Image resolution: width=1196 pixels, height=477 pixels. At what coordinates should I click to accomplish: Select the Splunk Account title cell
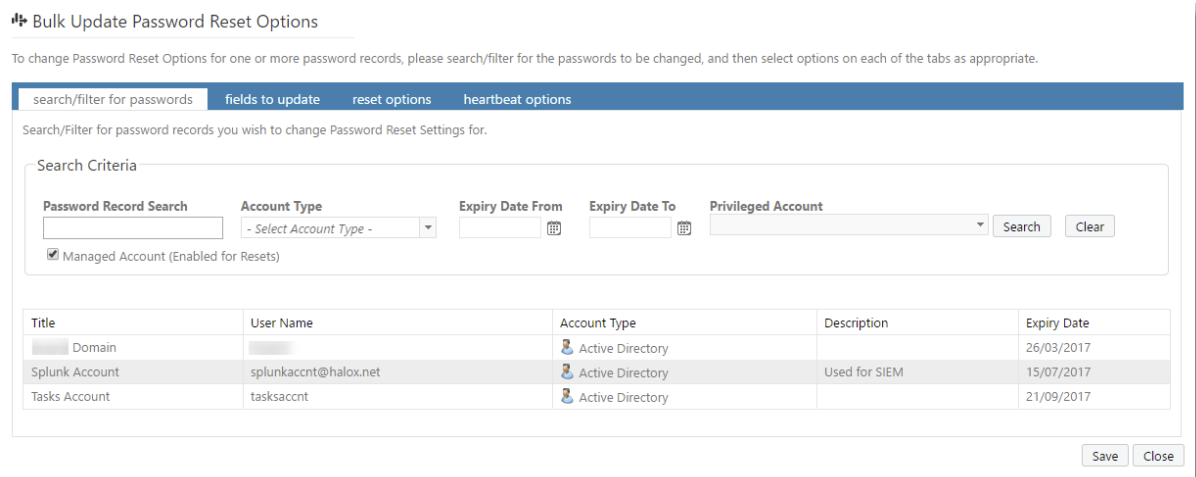click(x=75, y=372)
